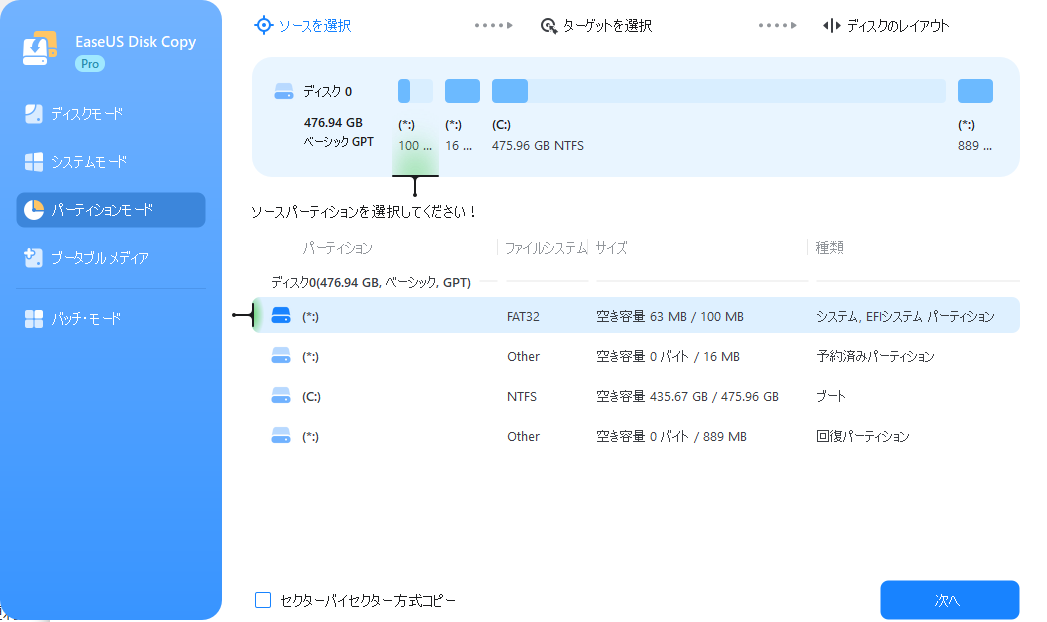The image size is (1047, 622).
Task: Click the FAT32 file system cell
Action: [x=523, y=316]
